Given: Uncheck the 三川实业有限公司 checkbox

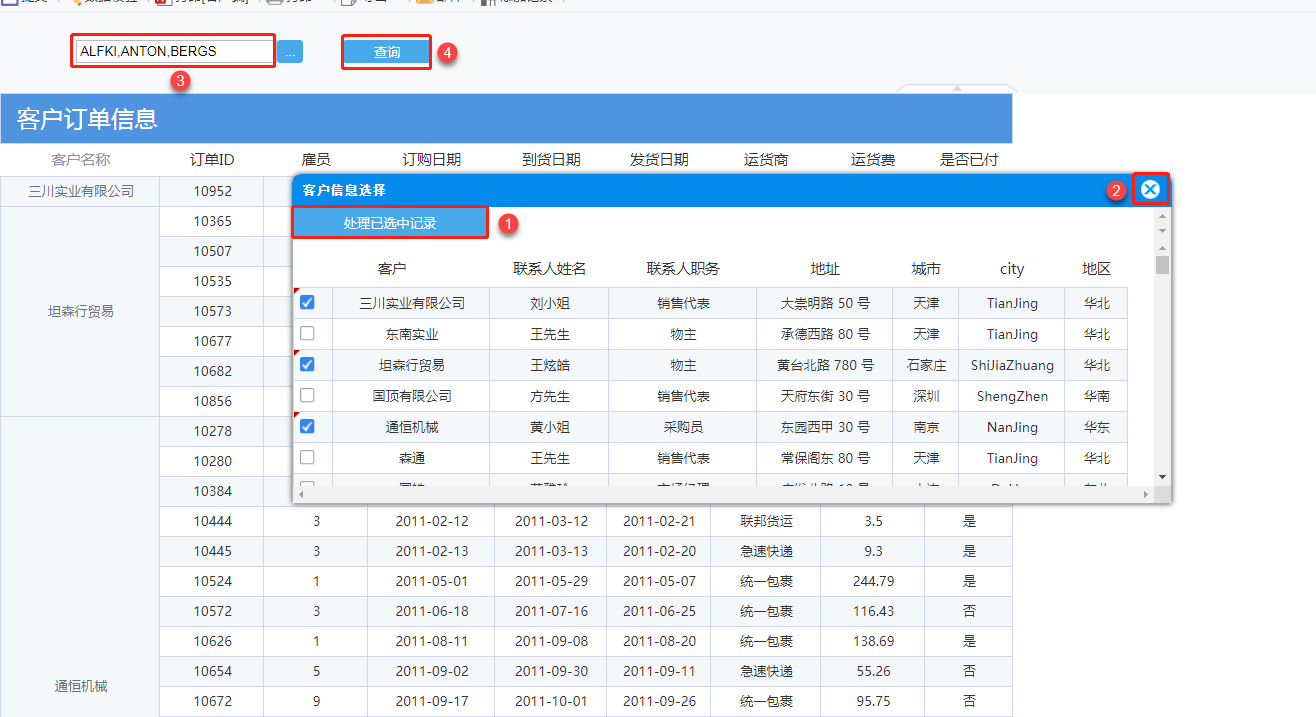Looking at the screenshot, I should click(308, 302).
